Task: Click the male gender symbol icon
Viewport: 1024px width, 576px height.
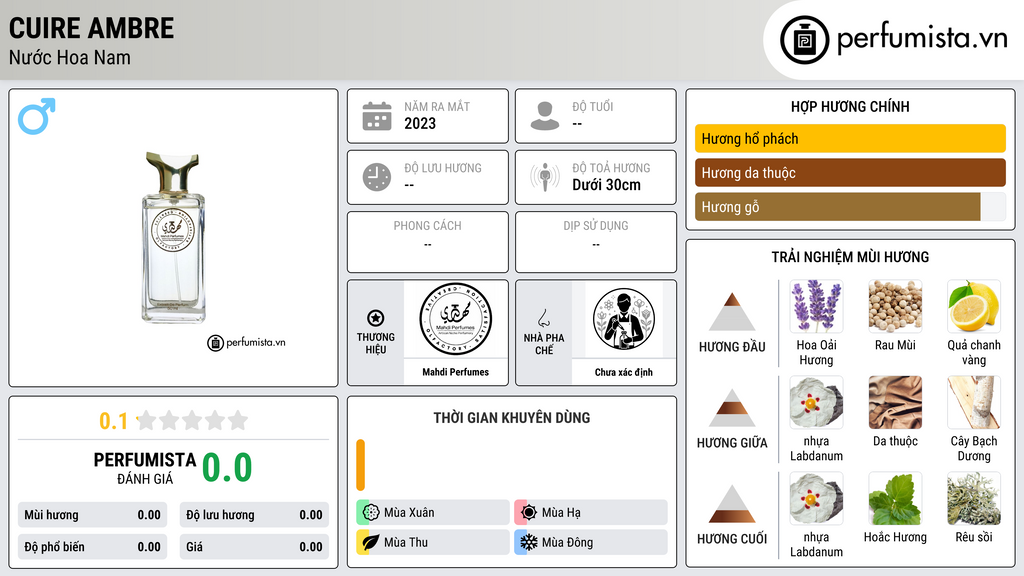Action: pos(37,116)
